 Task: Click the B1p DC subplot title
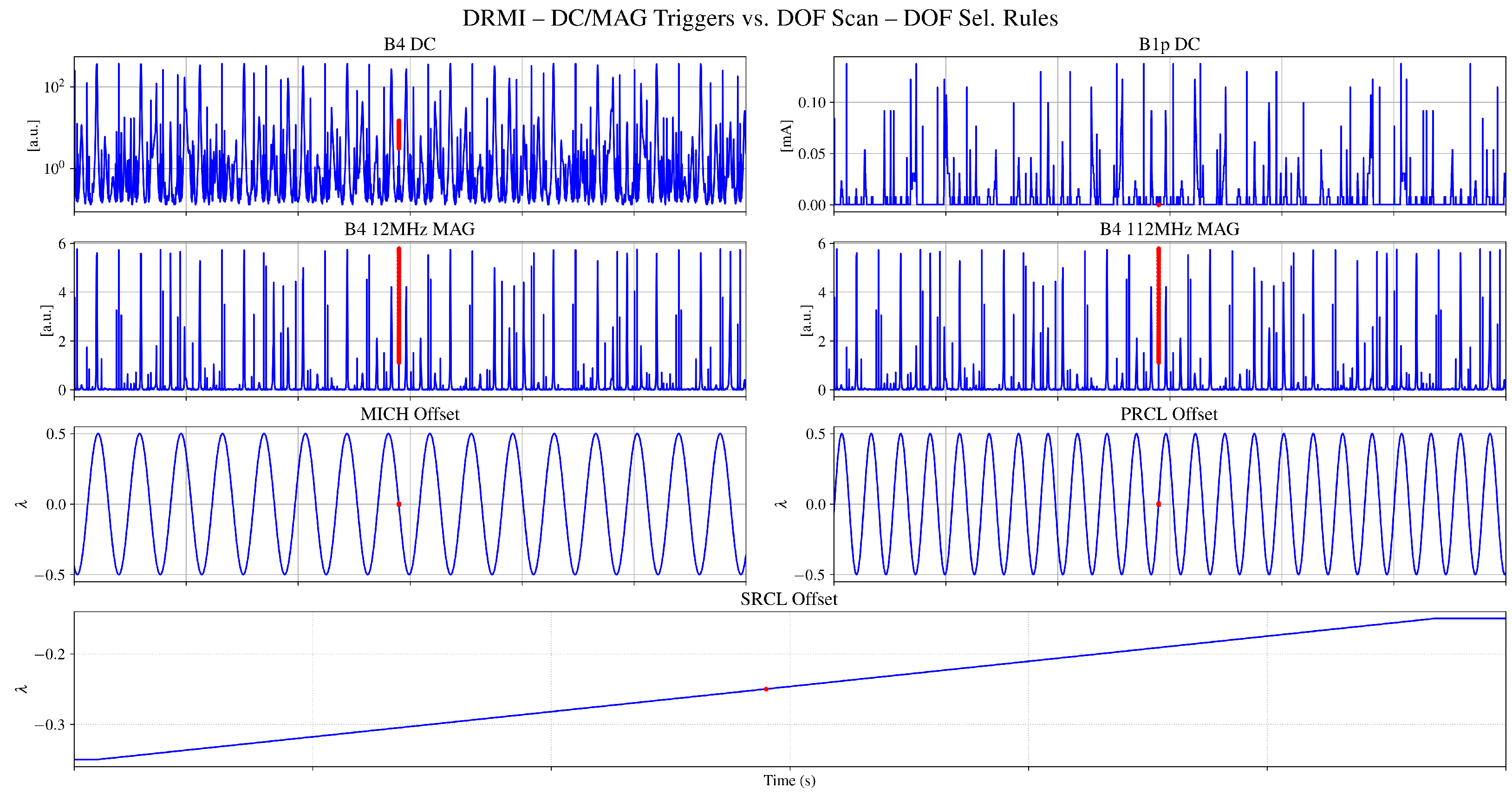coord(1169,44)
